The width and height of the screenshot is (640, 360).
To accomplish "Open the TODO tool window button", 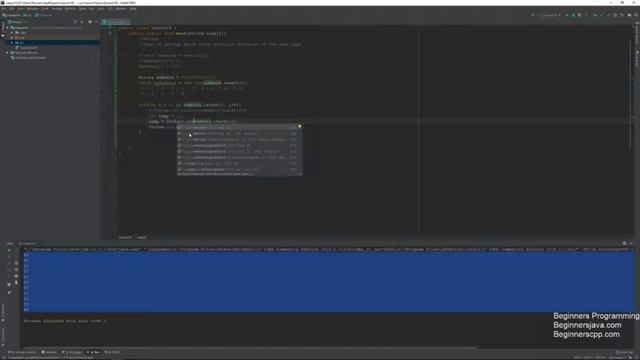I will point(112,352).
